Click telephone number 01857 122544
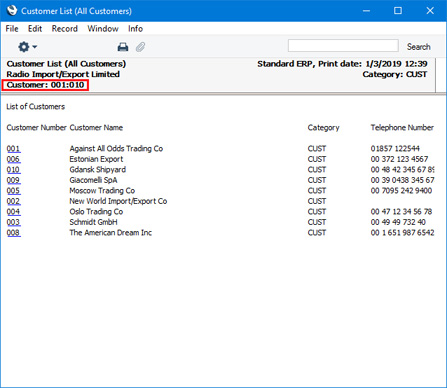Image resolution: width=447 pixels, height=388 pixels. tap(395, 149)
